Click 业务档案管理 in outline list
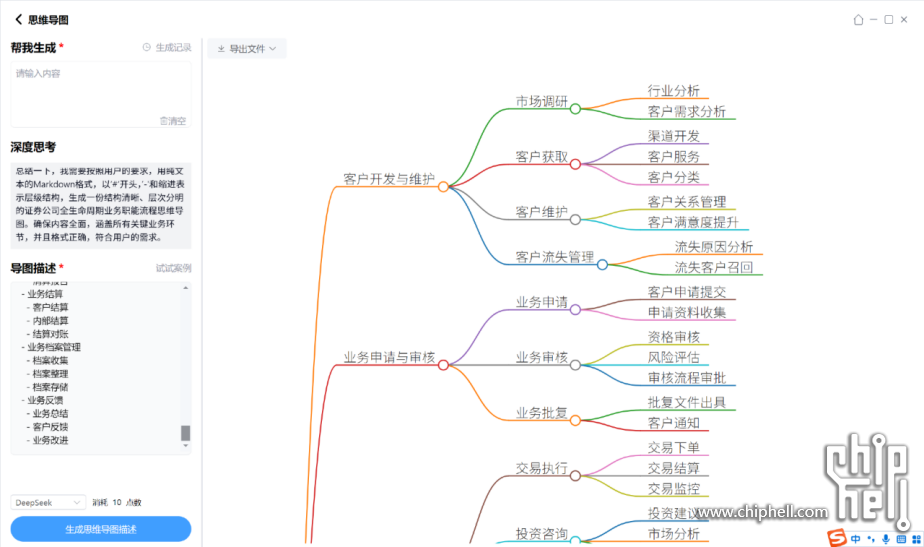 click(x=54, y=347)
